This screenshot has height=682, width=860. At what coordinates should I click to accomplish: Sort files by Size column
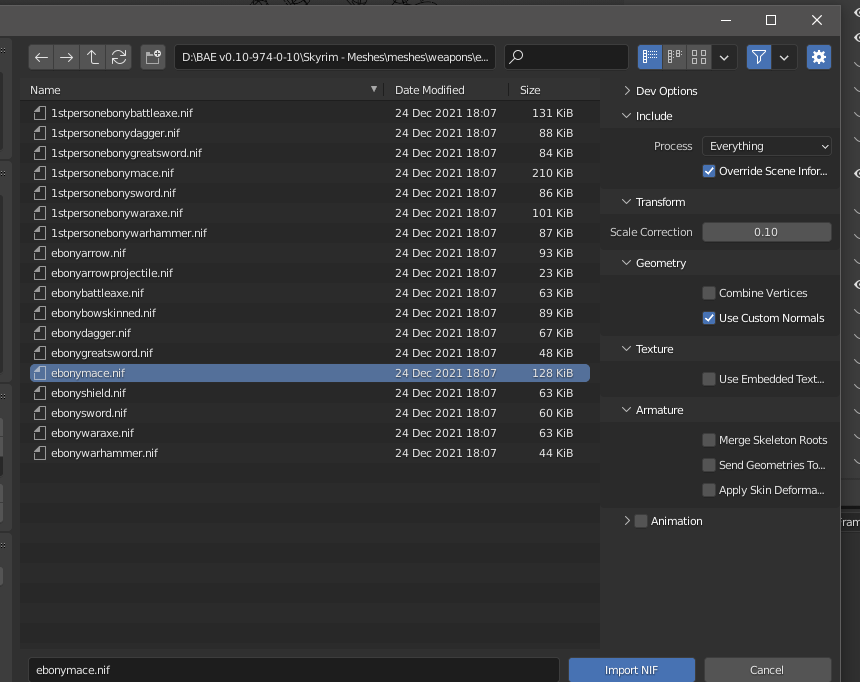coord(553,90)
